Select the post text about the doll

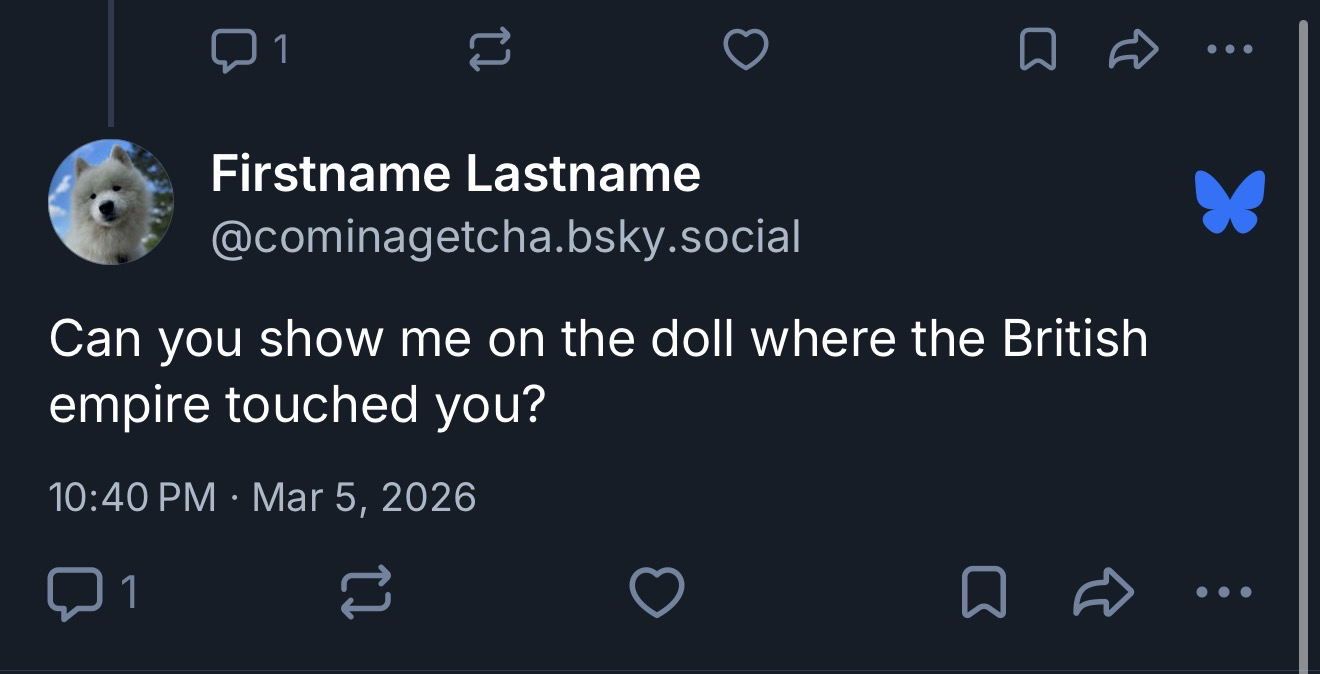597,371
